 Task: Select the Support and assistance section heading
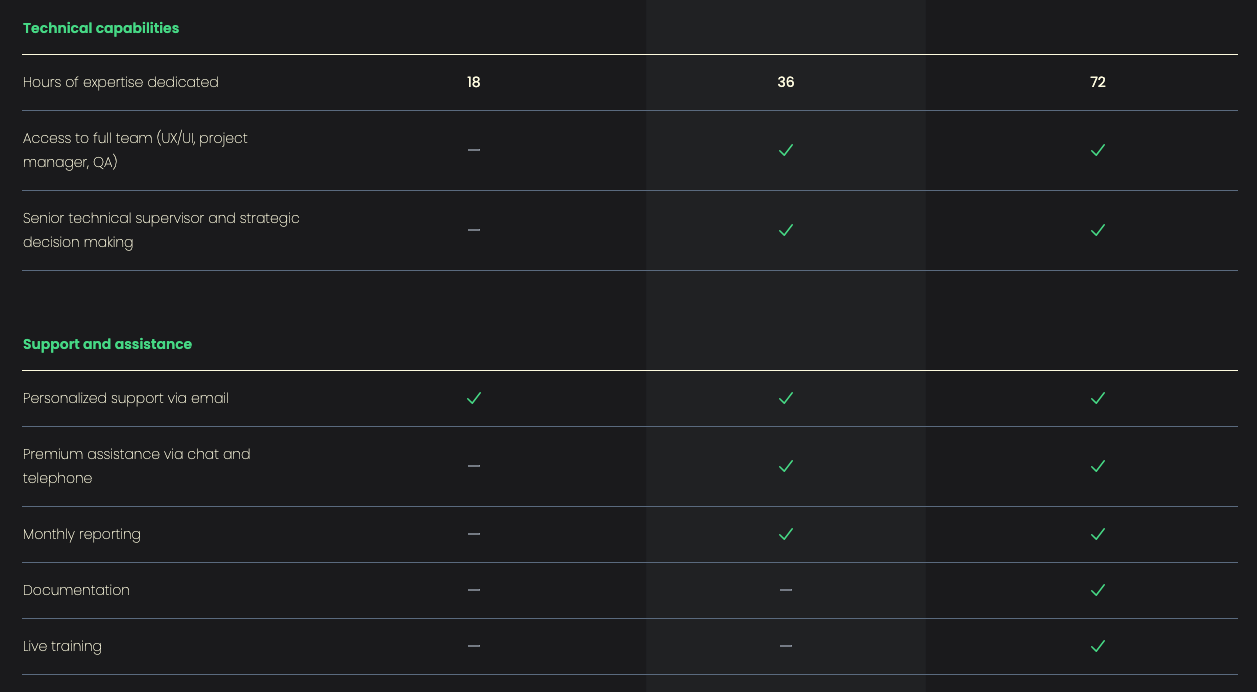tap(107, 344)
